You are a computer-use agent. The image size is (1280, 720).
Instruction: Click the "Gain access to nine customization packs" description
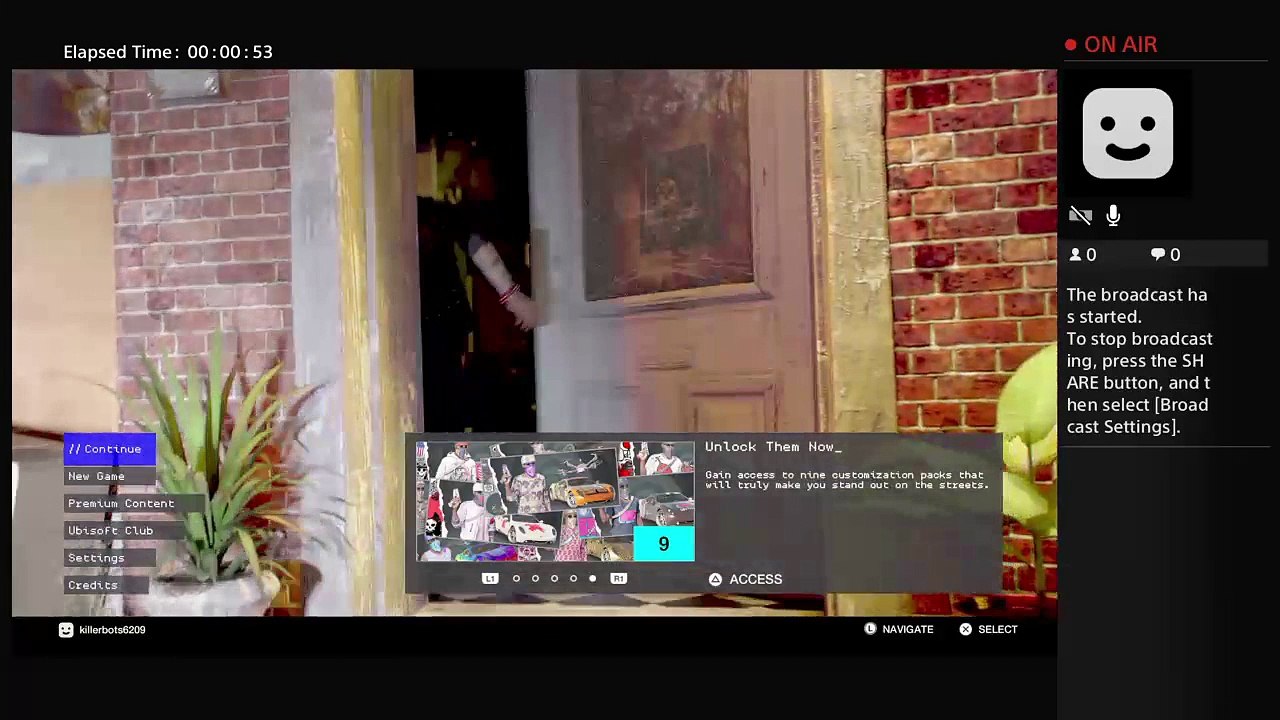coord(847,480)
